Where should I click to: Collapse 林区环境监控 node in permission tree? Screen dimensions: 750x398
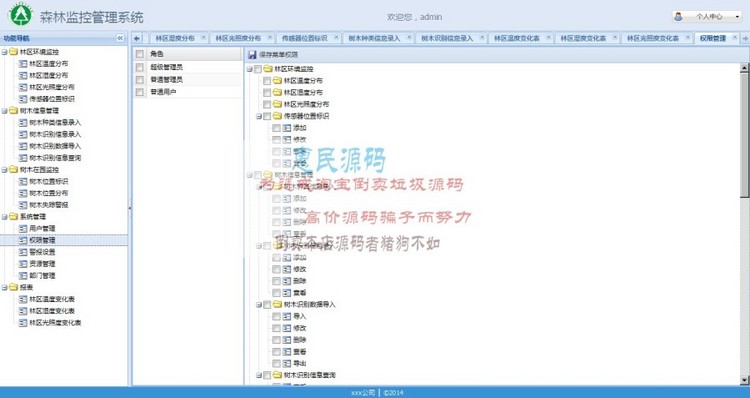(x=249, y=69)
